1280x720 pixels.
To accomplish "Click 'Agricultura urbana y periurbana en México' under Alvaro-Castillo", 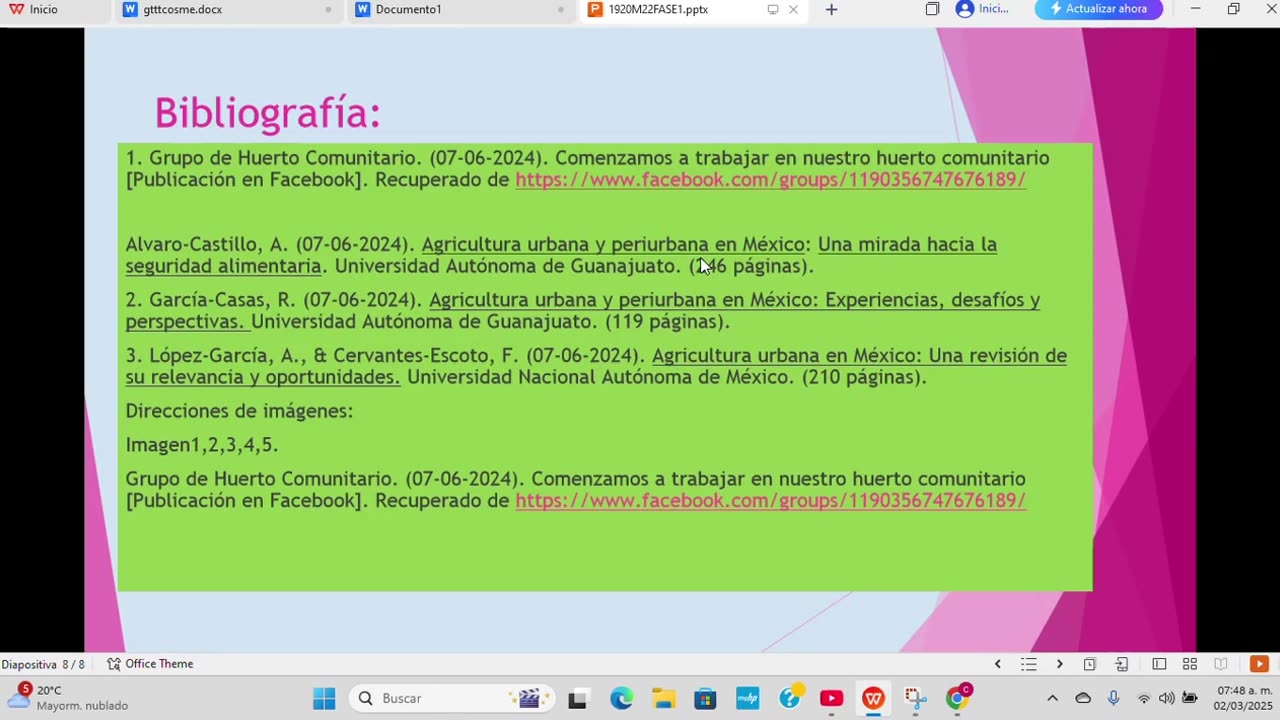I will pos(614,244).
